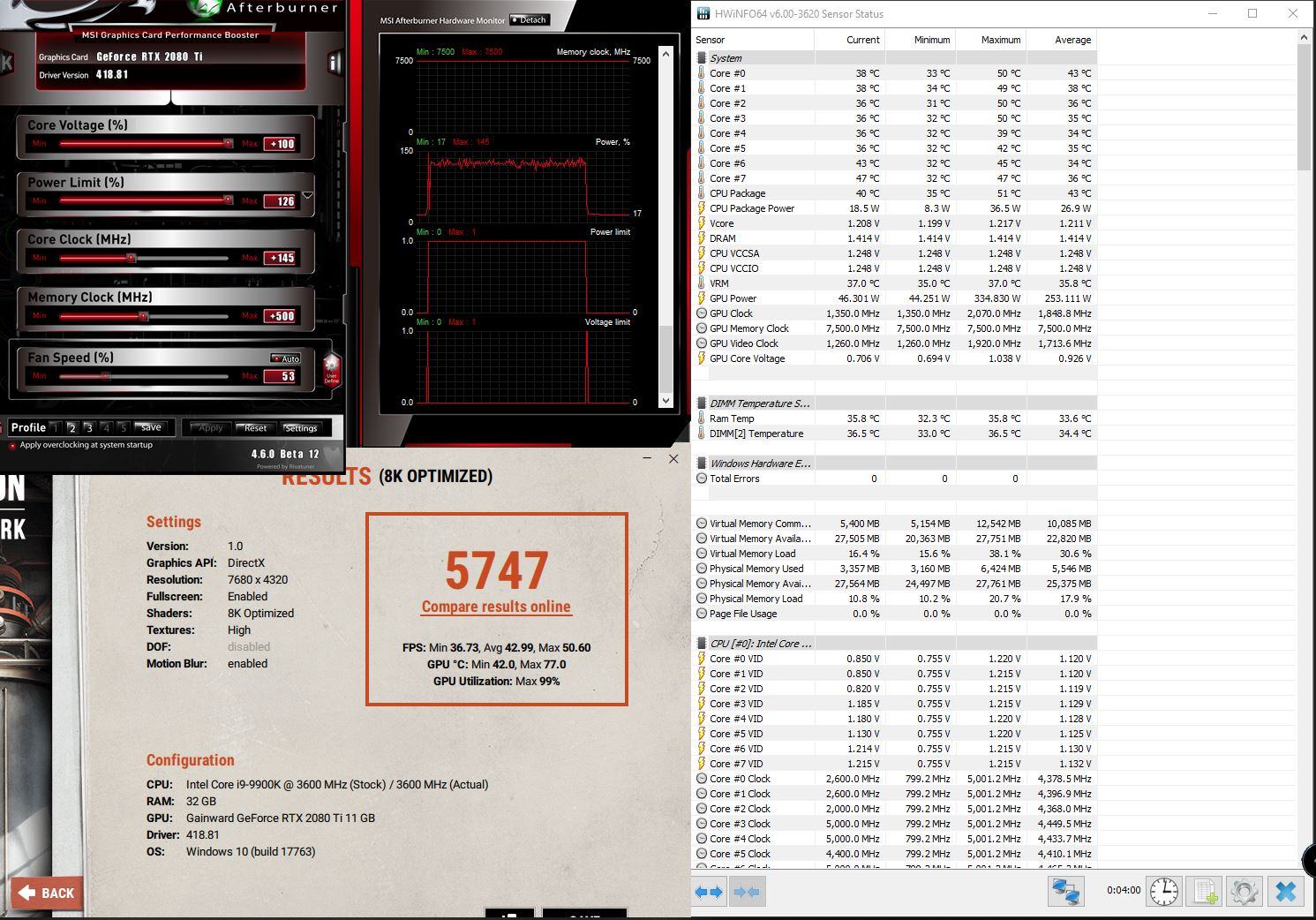Select the GPU Power sensor row
1316x920 pixels.
click(894, 298)
